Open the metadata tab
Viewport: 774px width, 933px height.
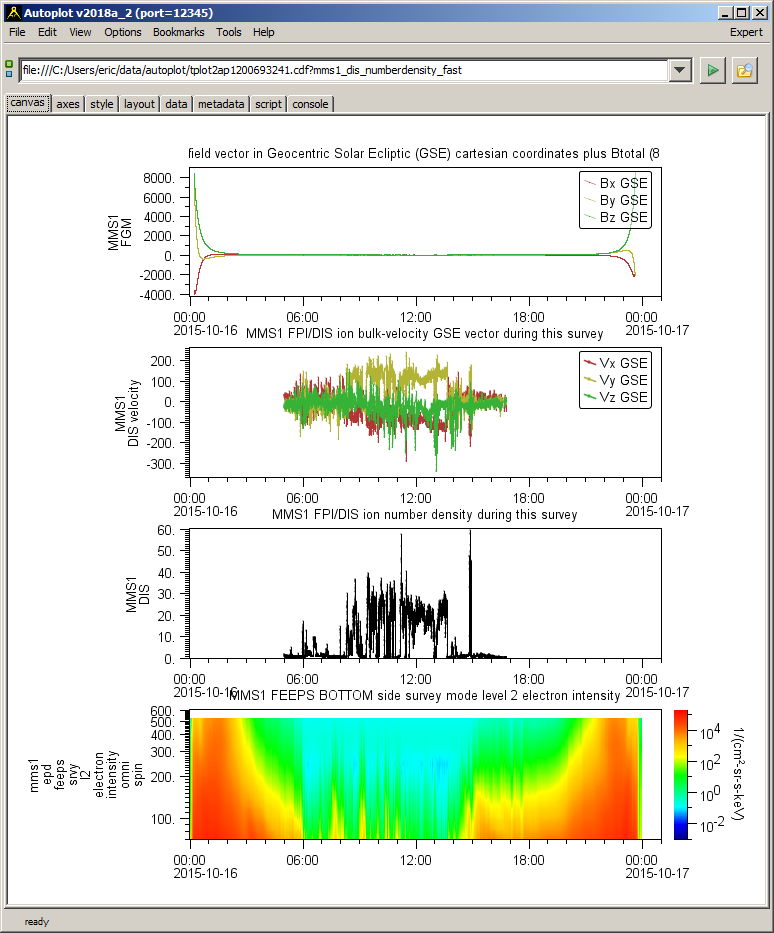pyautogui.click(x=221, y=104)
